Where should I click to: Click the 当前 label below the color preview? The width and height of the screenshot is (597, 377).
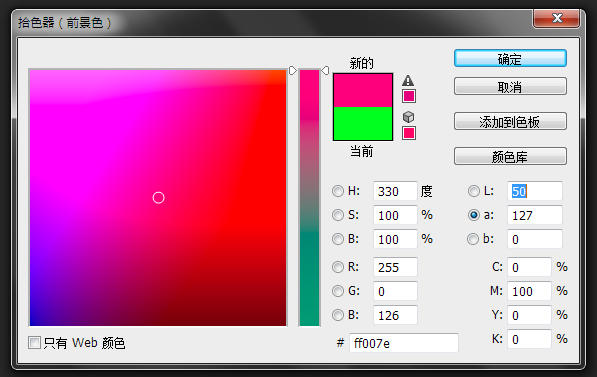coord(362,152)
